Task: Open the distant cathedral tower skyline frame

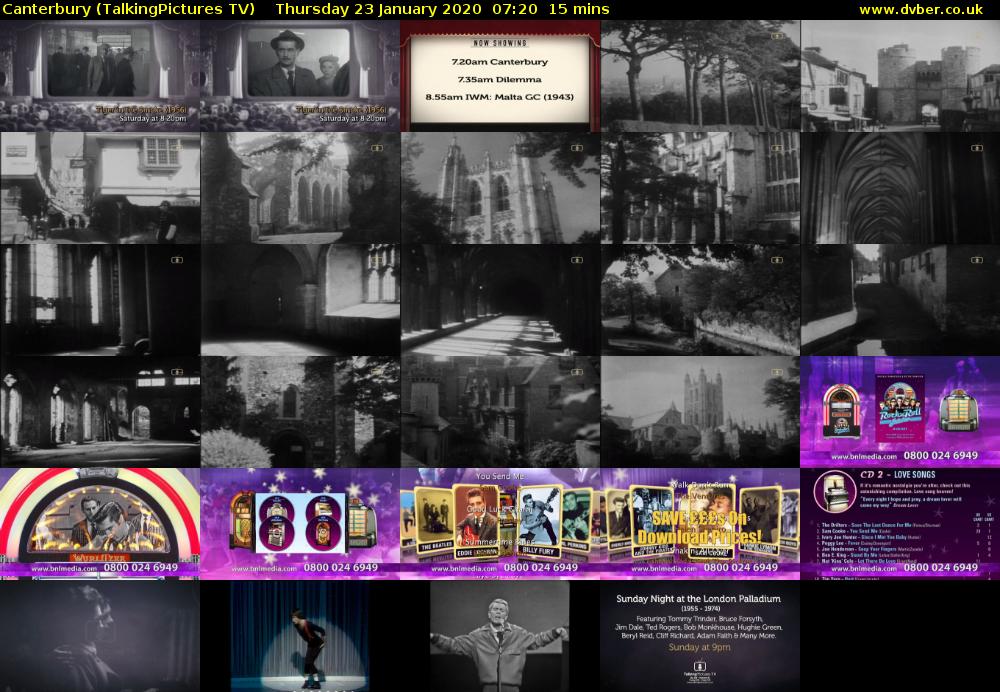Action: coord(700,411)
